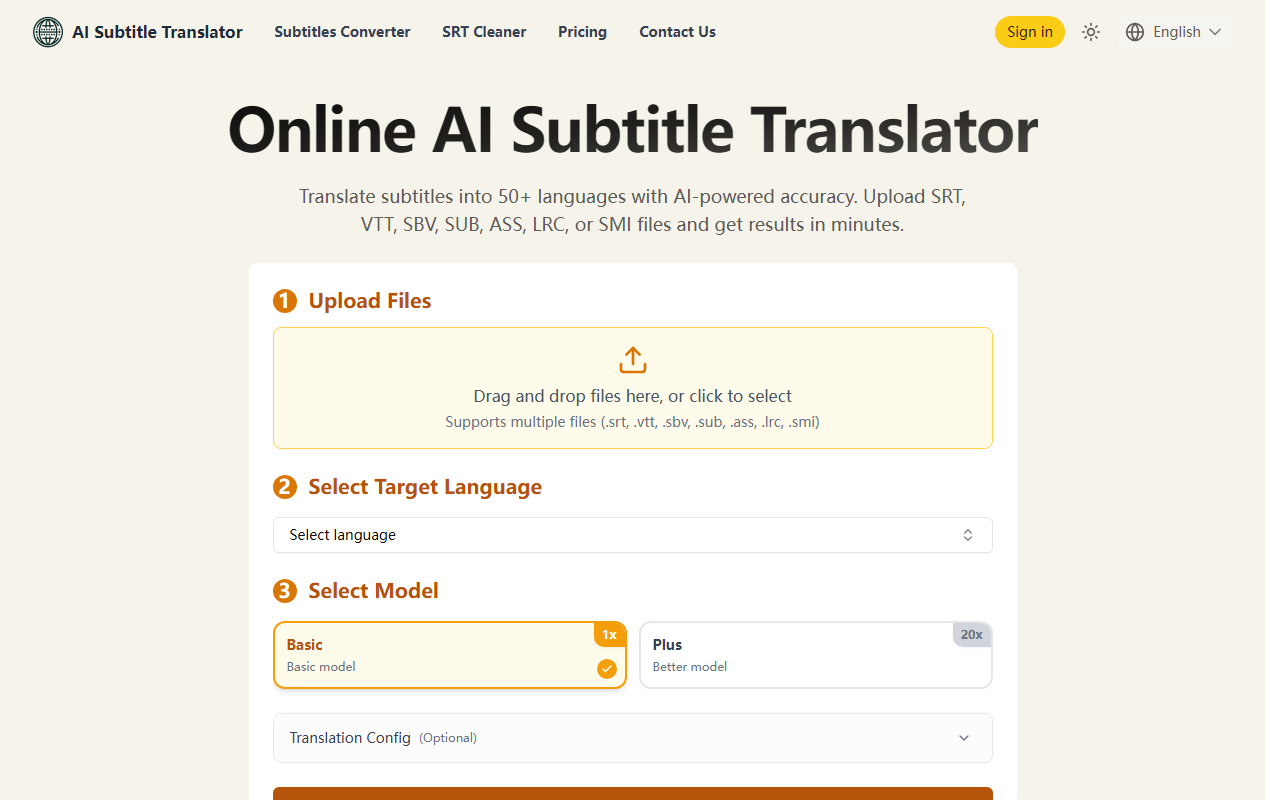The width and height of the screenshot is (1280, 800).
Task: Click the 20x badge on Plus
Action: (972, 634)
